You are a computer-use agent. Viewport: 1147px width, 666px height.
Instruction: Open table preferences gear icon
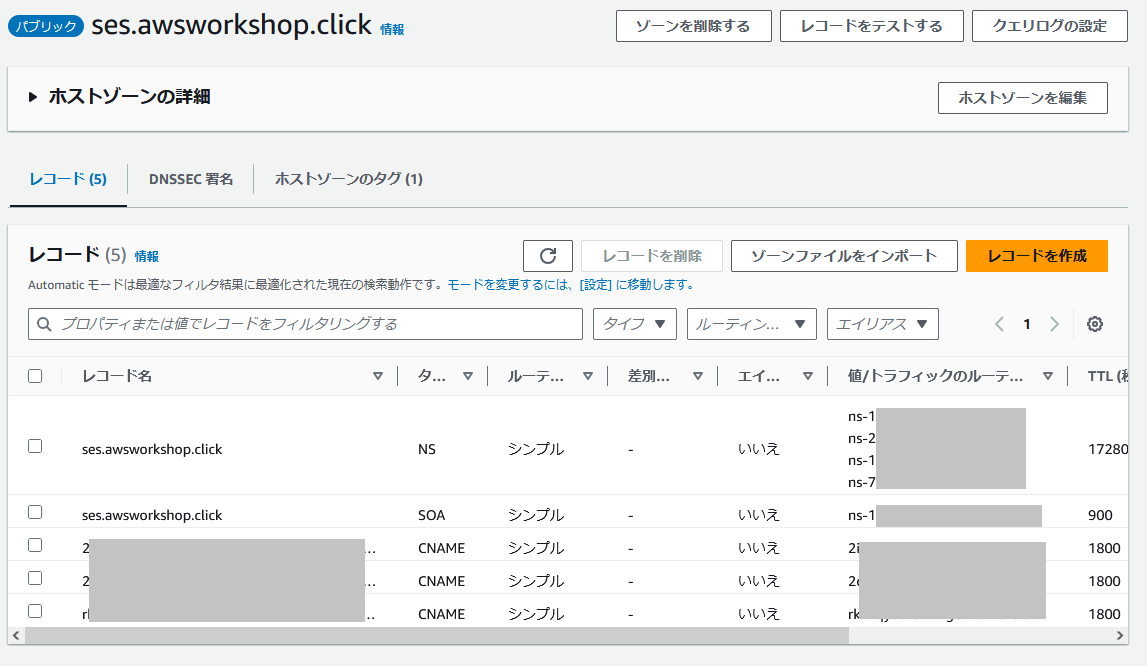tap(1094, 324)
